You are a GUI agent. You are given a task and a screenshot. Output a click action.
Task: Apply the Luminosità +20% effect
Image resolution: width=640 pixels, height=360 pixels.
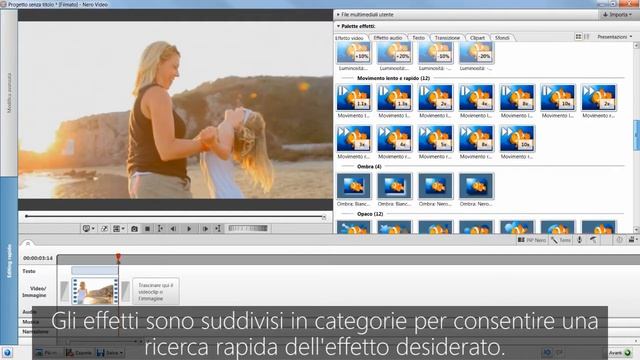(x=394, y=53)
